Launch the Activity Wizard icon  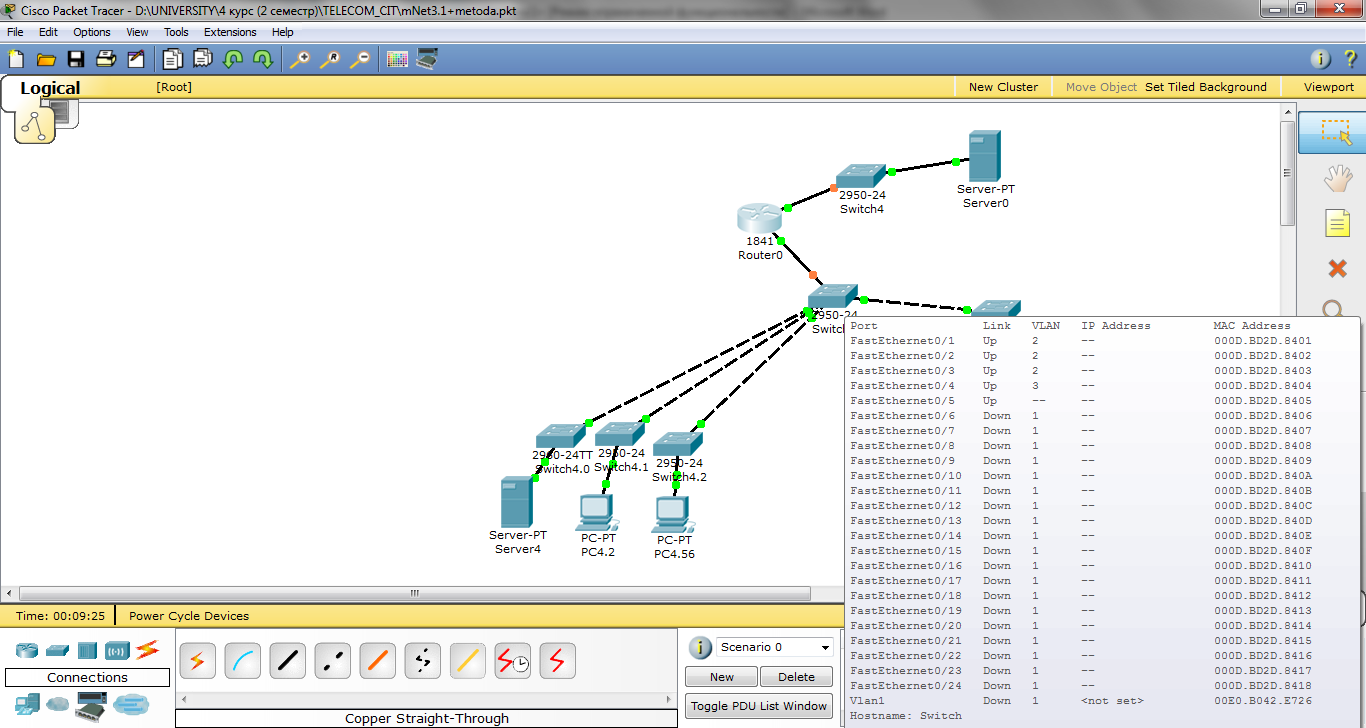pos(136,59)
